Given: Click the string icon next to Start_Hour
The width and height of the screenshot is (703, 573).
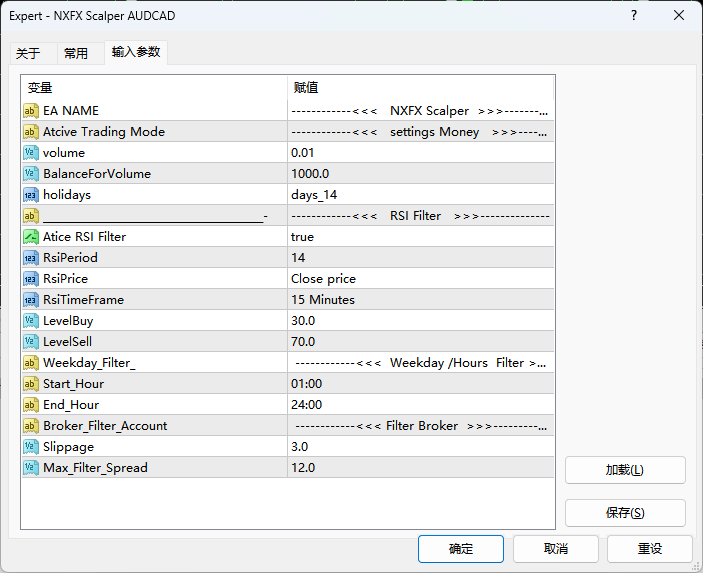Looking at the screenshot, I should click(x=30, y=384).
